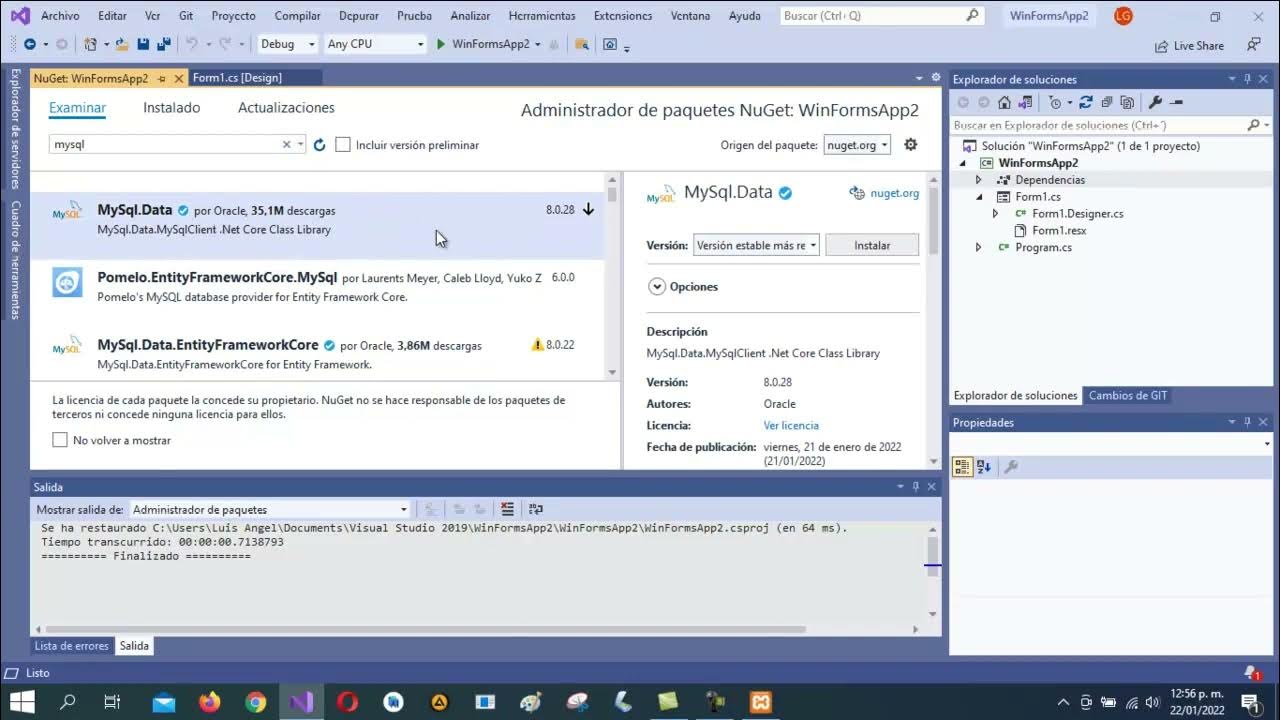Collapse all items in Solution Explorer
Screen dimensions: 1280x720
pyautogui.click(x=1106, y=102)
